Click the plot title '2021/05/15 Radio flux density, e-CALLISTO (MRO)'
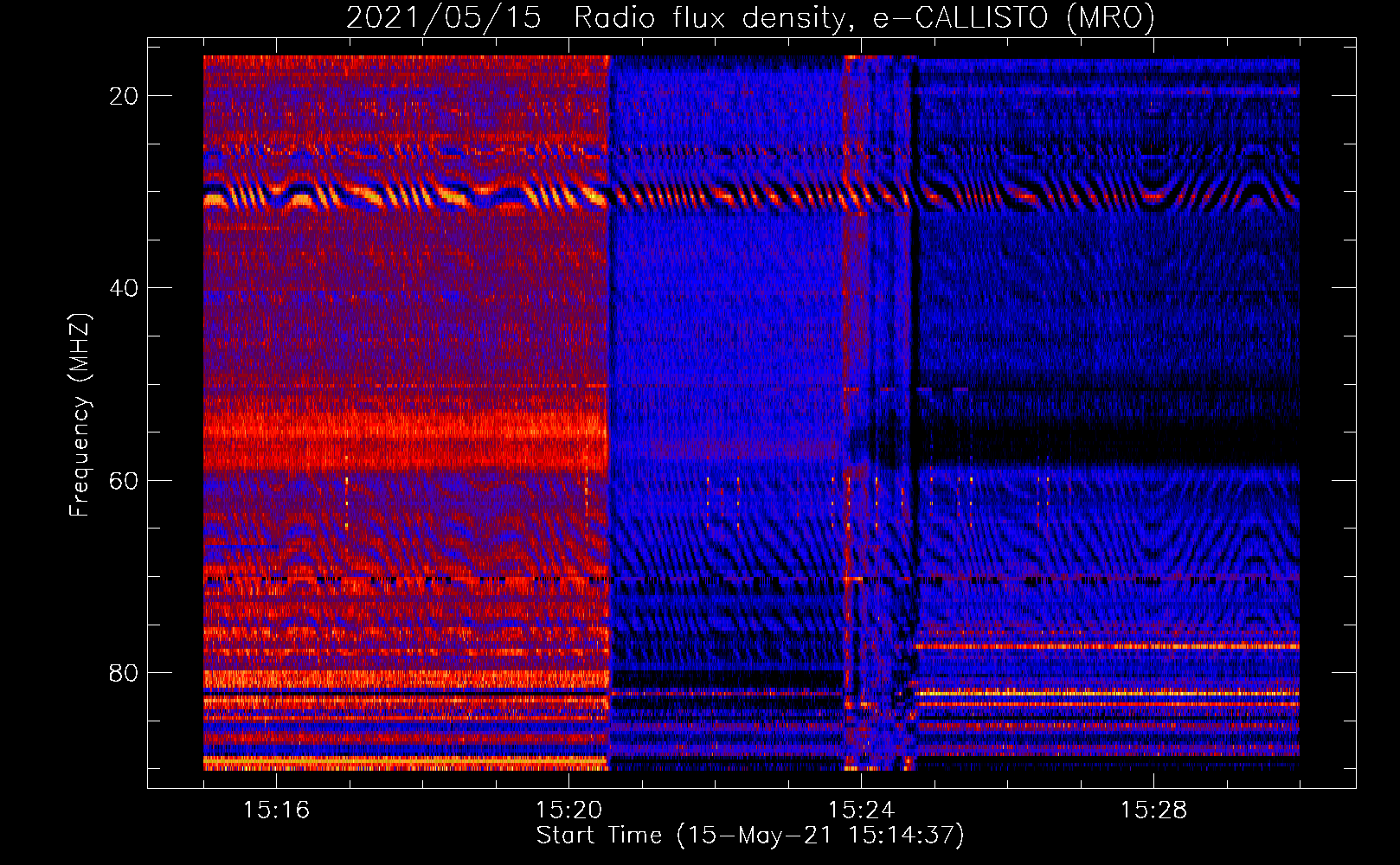Screen dimensions: 1400x865 pyautogui.click(x=750, y=18)
